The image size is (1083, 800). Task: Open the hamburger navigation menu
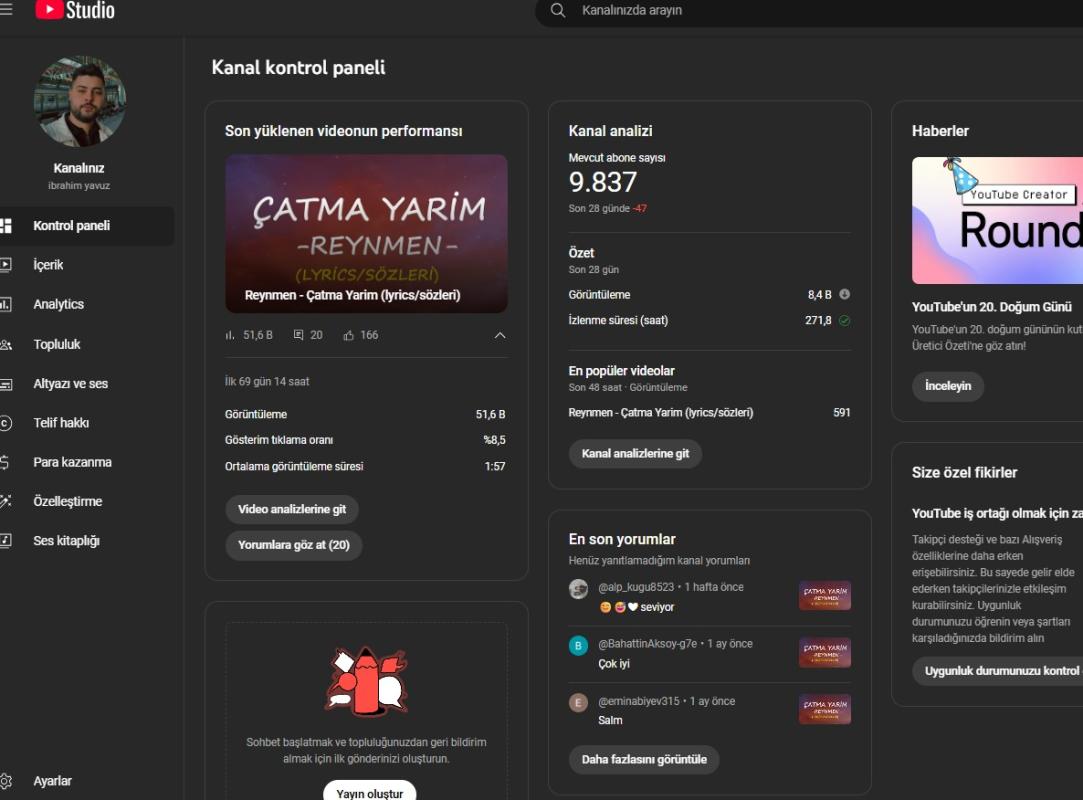[x=6, y=10]
